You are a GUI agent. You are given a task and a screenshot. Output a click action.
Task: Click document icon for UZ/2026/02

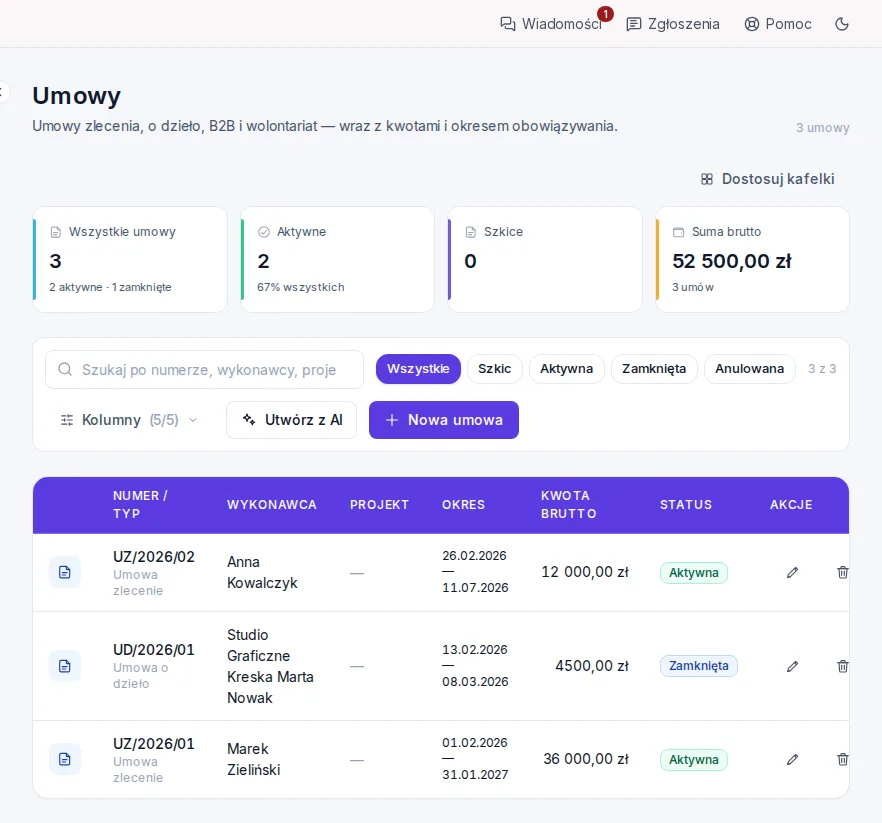click(x=65, y=572)
